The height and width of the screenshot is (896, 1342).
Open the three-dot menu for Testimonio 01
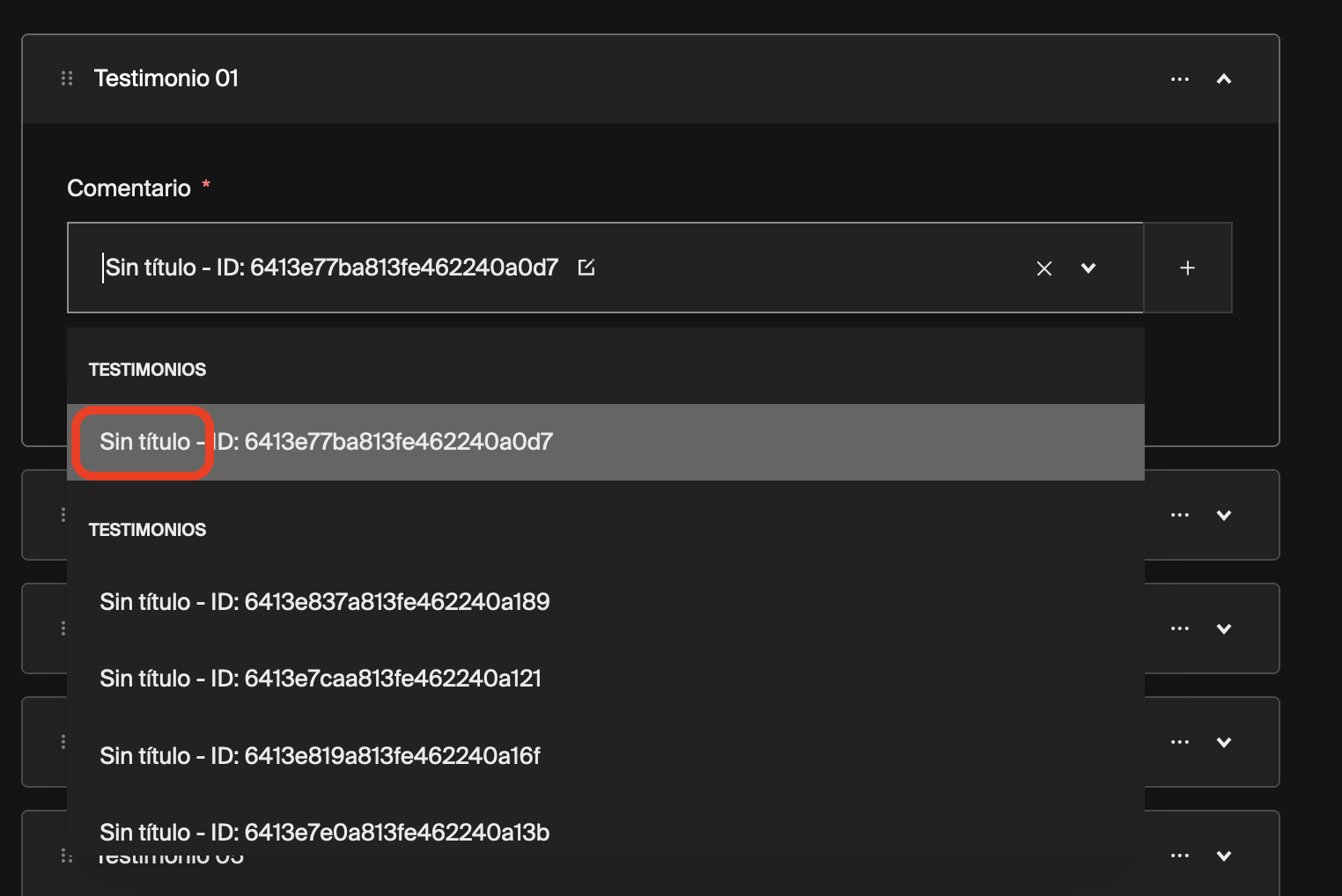point(1179,78)
